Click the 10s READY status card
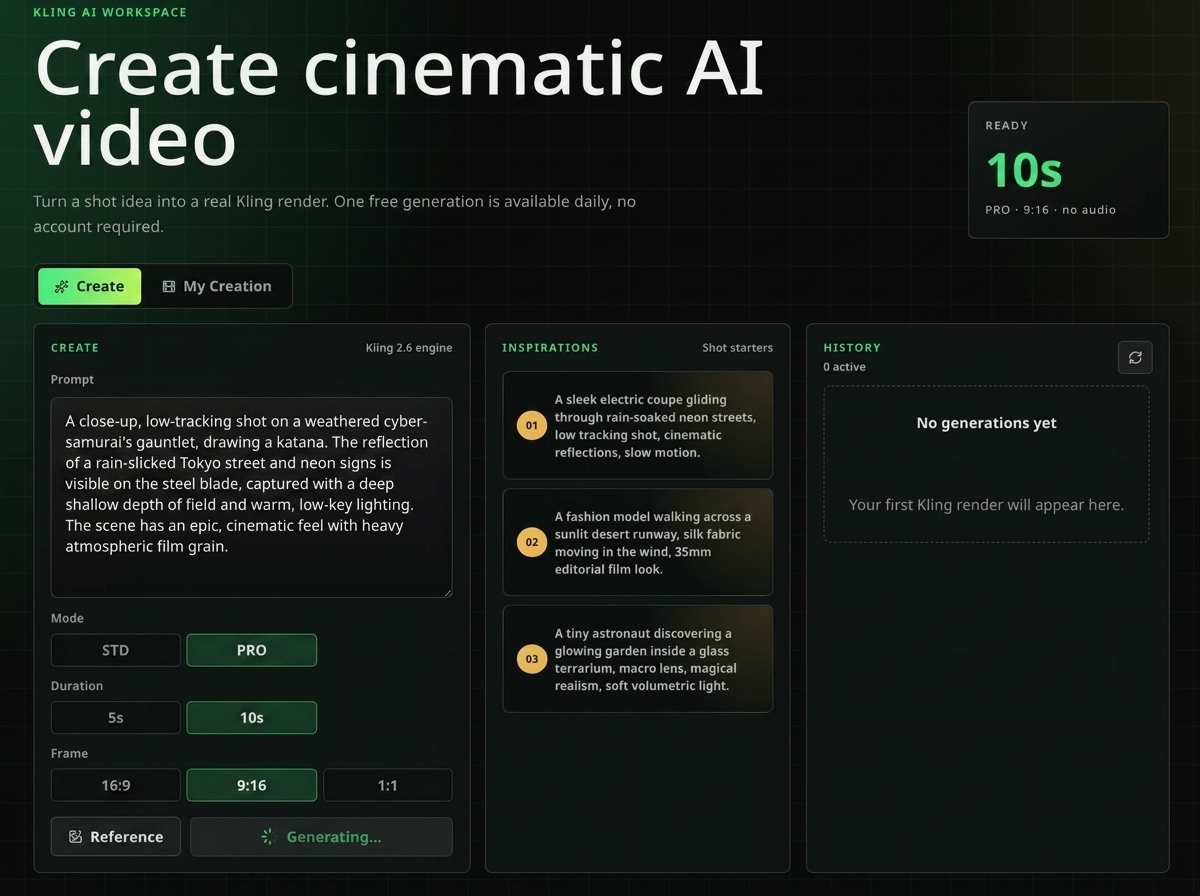The height and width of the screenshot is (896, 1200). pos(1068,170)
